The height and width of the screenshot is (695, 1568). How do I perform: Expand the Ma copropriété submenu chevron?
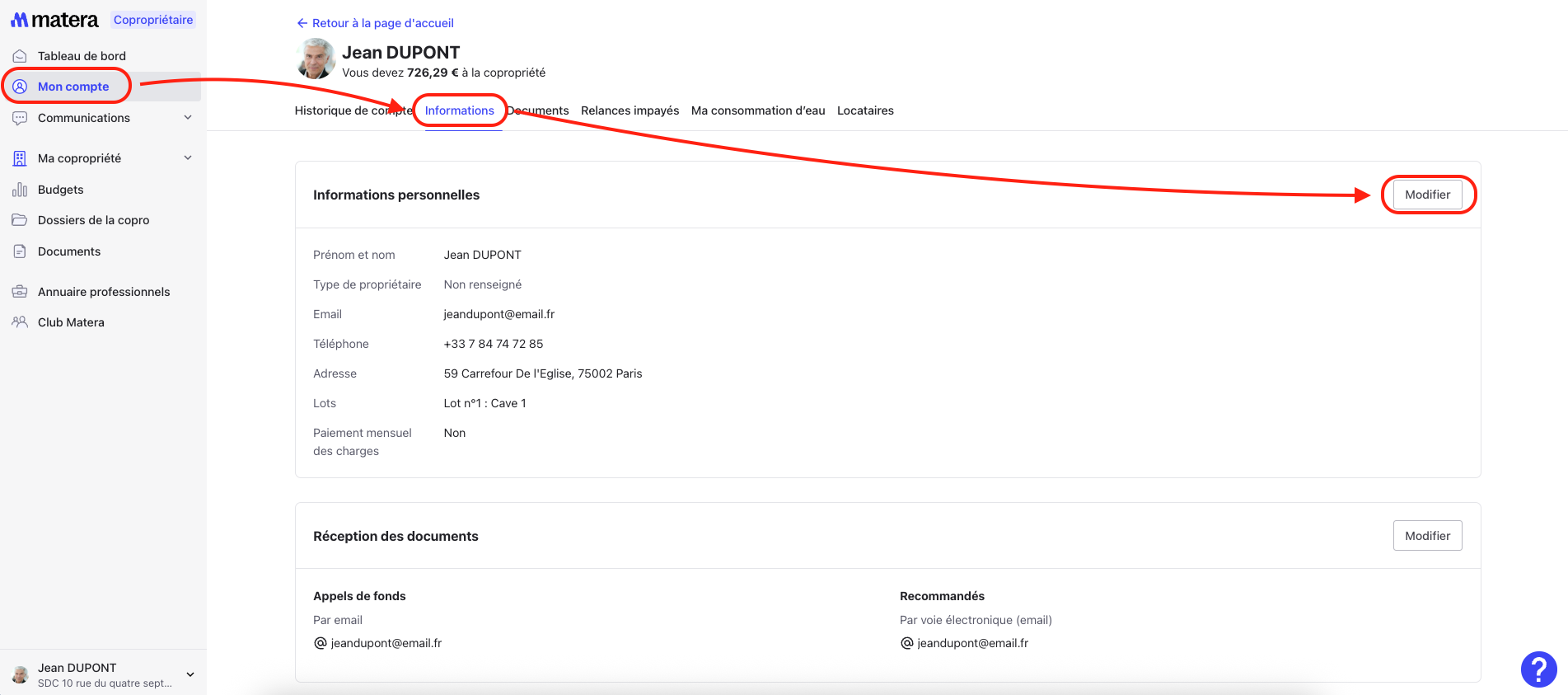(188, 158)
